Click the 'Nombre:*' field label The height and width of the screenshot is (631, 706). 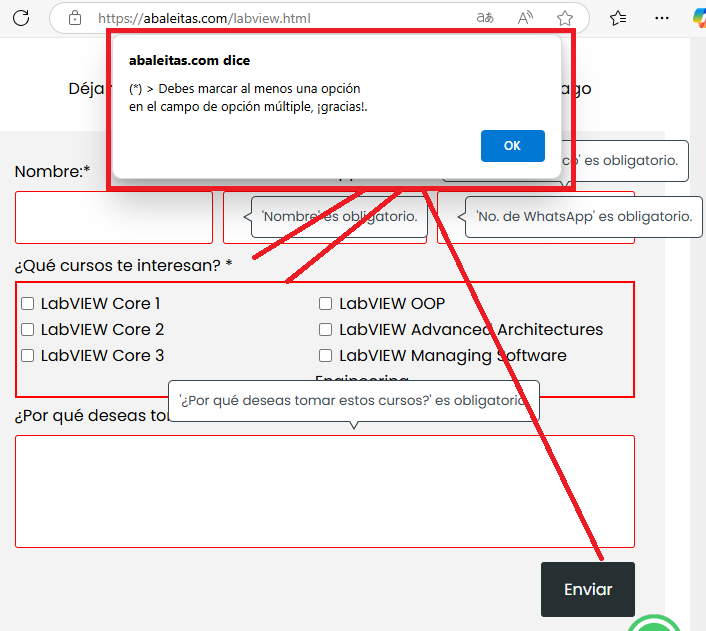tap(52, 172)
